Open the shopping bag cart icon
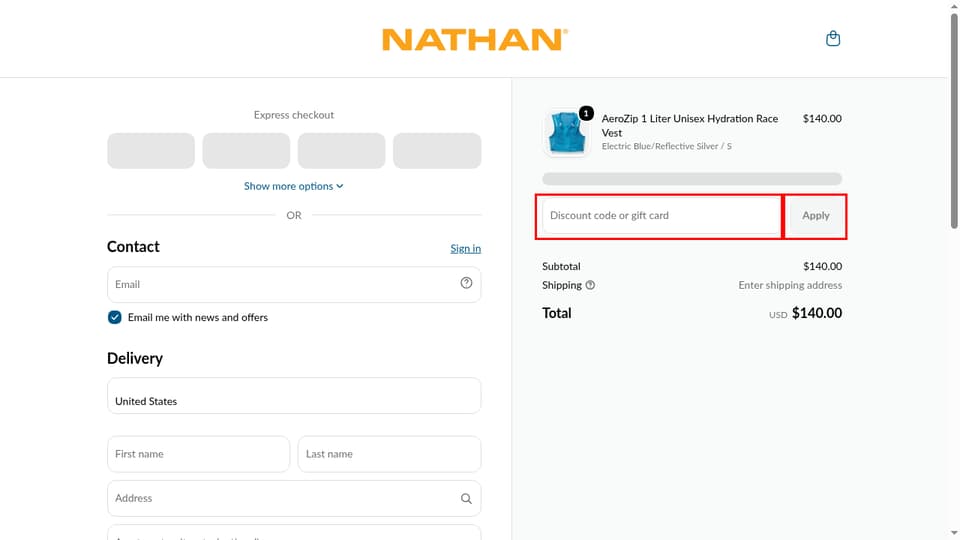Viewport: 960px width, 540px height. pyautogui.click(x=833, y=39)
